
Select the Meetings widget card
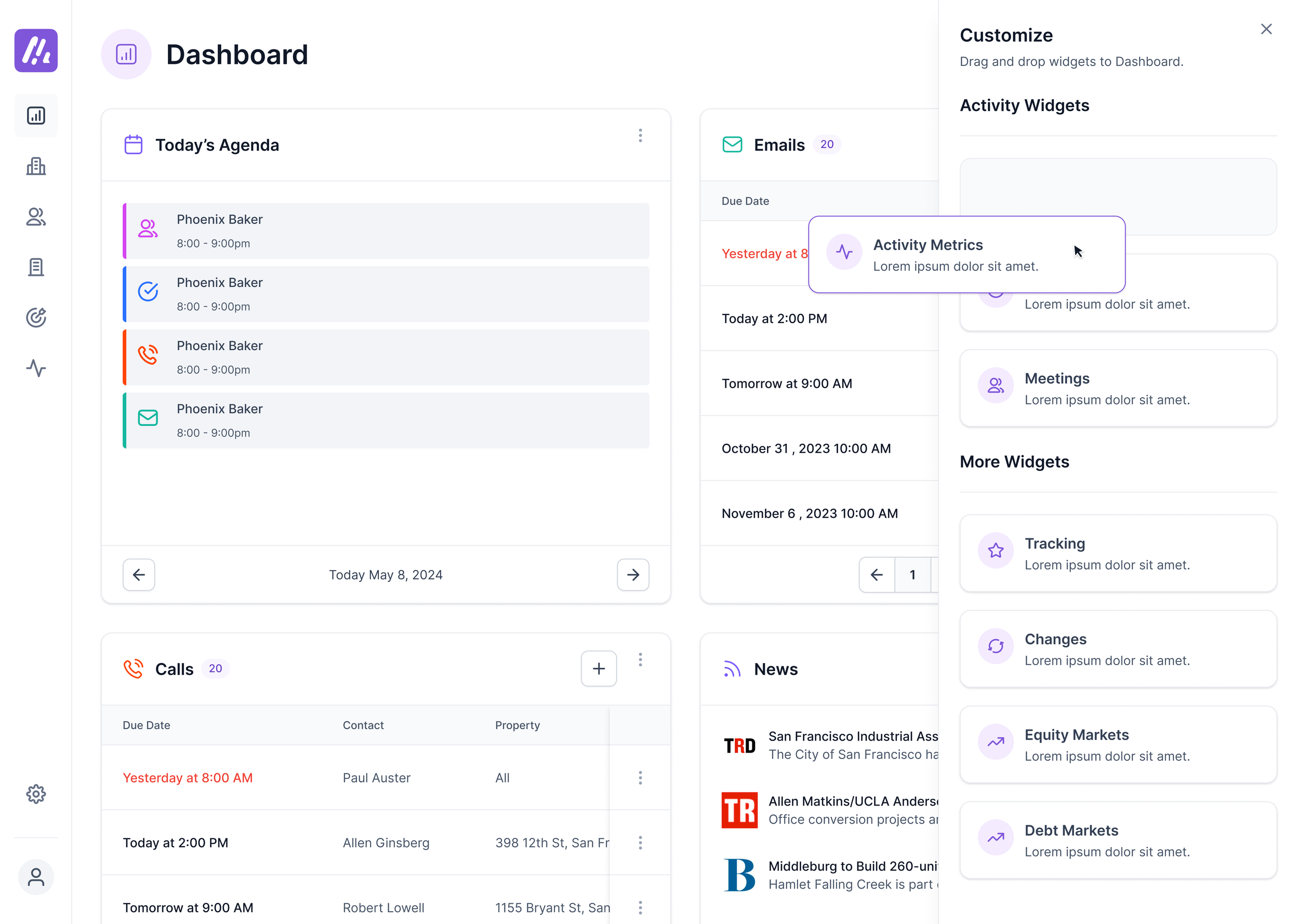click(1118, 388)
